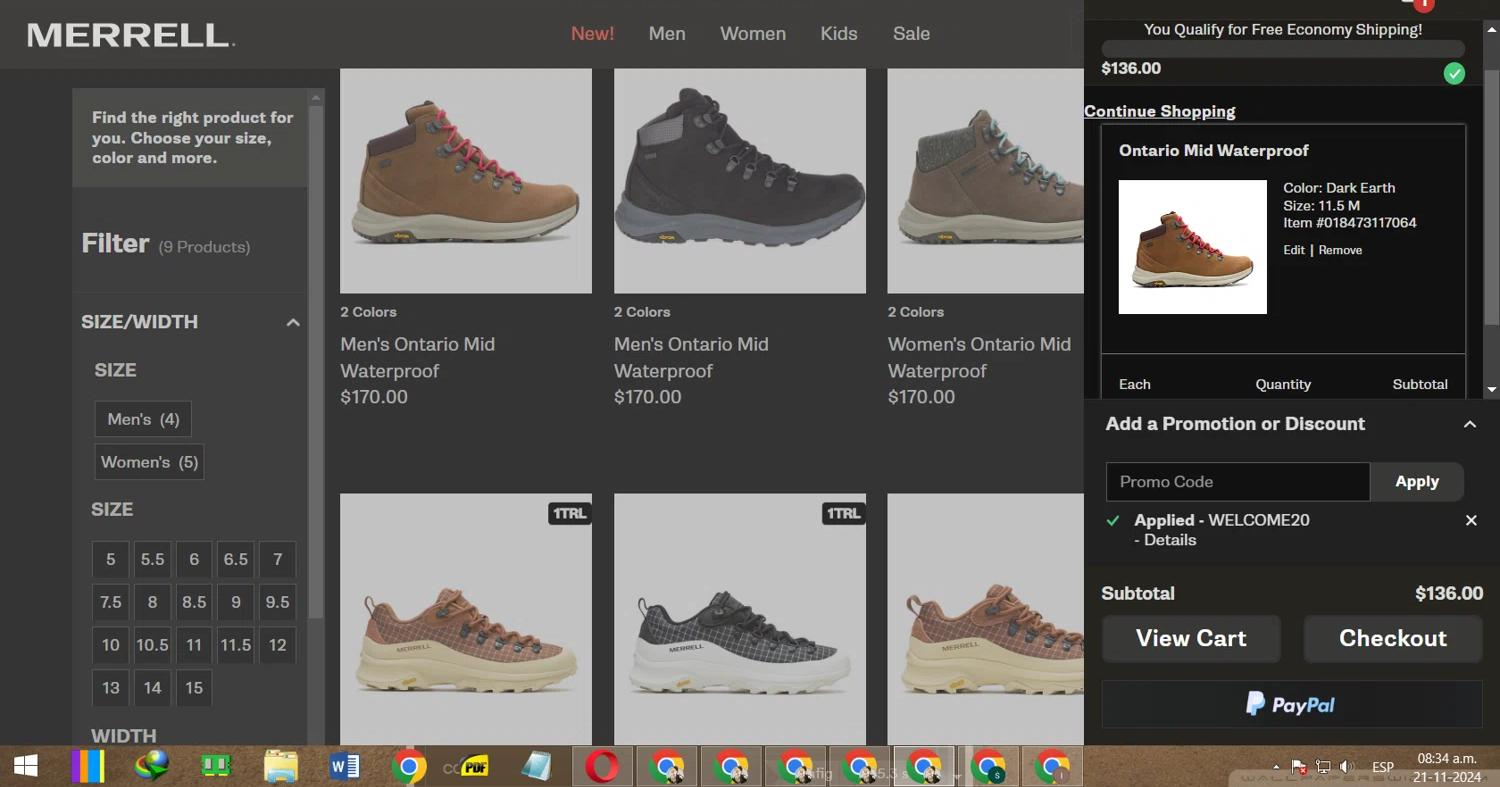1500x787 pixels.
Task: Open the green circuit-board icon in taskbar
Action: 216,767
